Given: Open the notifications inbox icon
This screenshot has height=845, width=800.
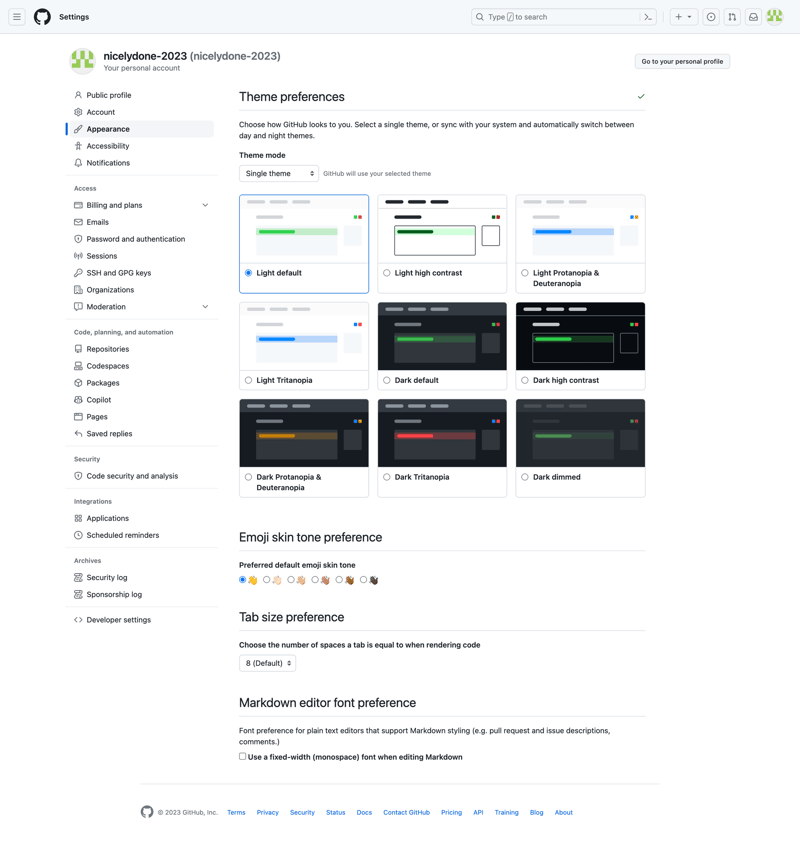Looking at the screenshot, I should [x=753, y=17].
